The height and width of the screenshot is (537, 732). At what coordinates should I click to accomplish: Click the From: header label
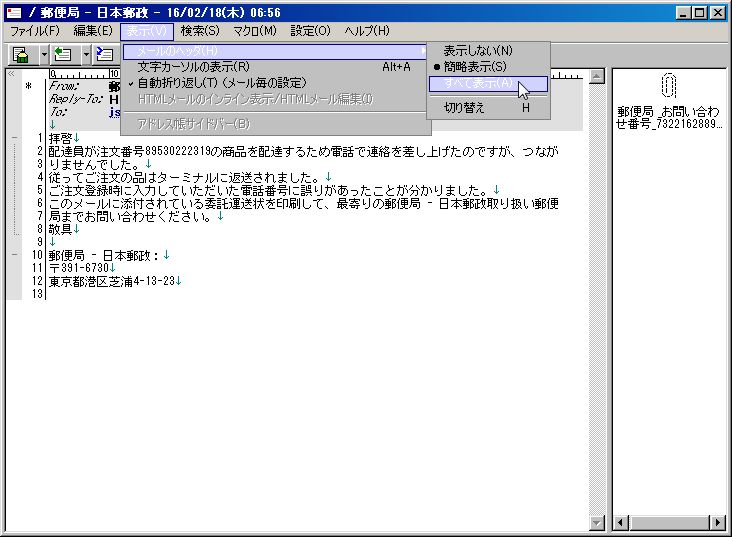pyautogui.click(x=64, y=86)
